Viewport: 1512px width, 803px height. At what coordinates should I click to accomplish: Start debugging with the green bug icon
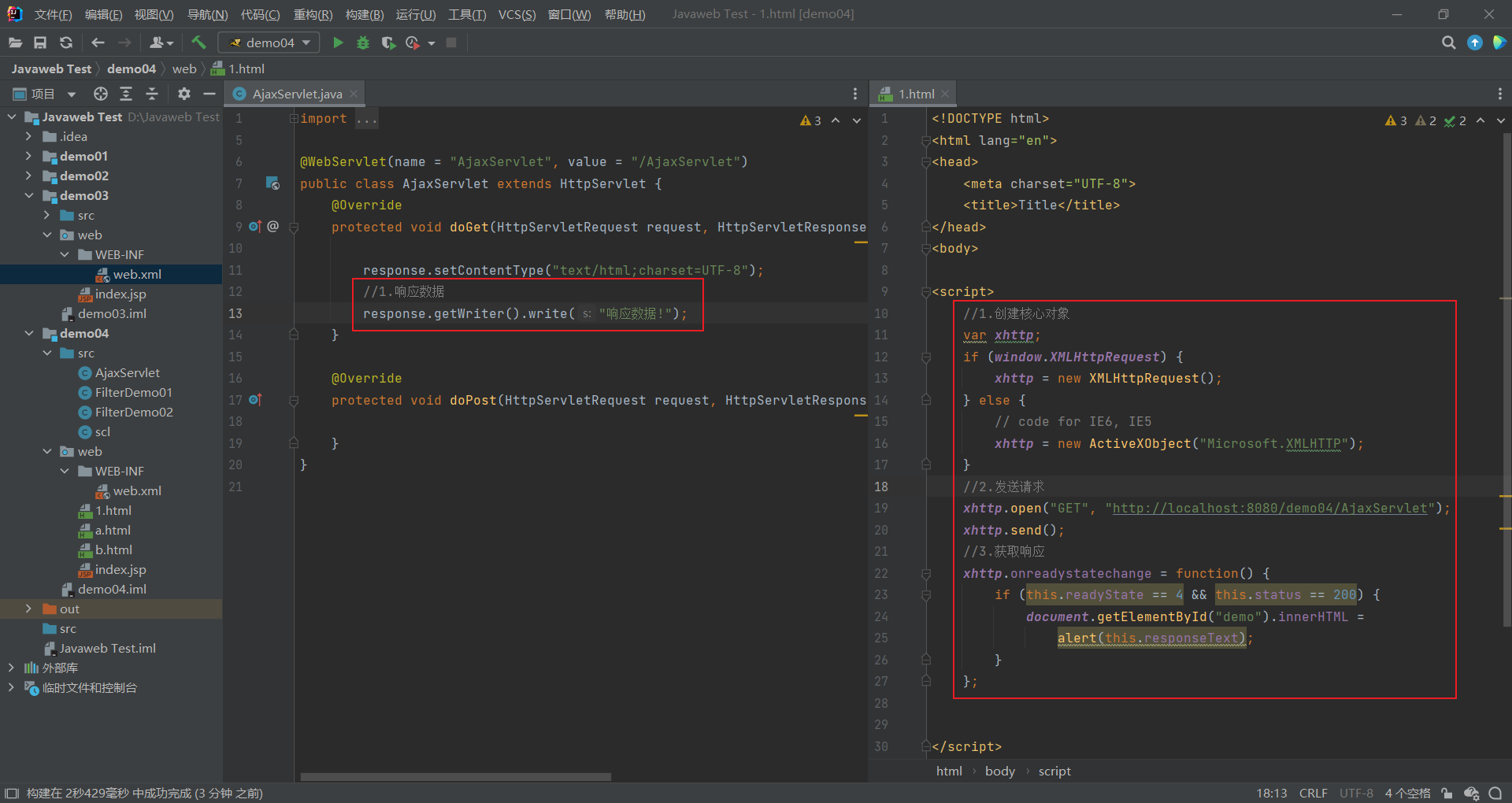click(363, 43)
